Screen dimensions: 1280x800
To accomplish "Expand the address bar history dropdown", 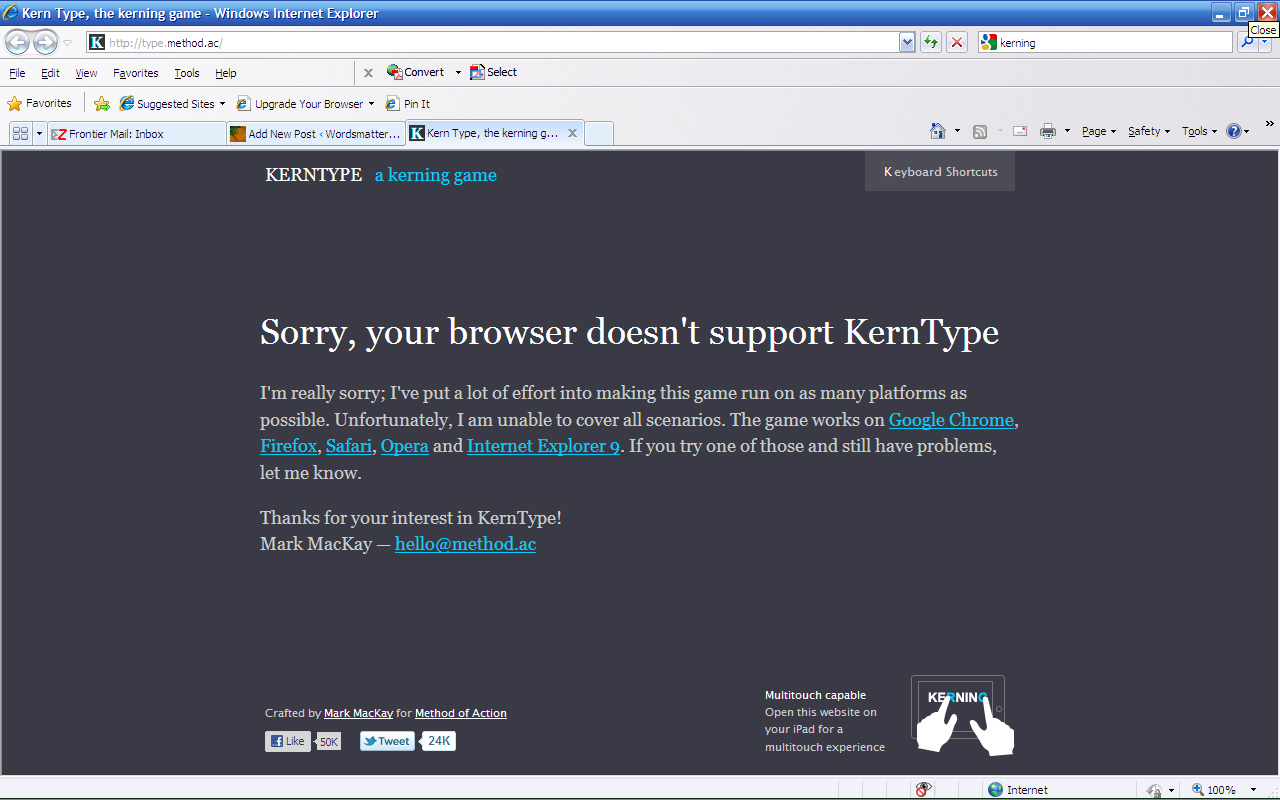I will click(x=907, y=42).
